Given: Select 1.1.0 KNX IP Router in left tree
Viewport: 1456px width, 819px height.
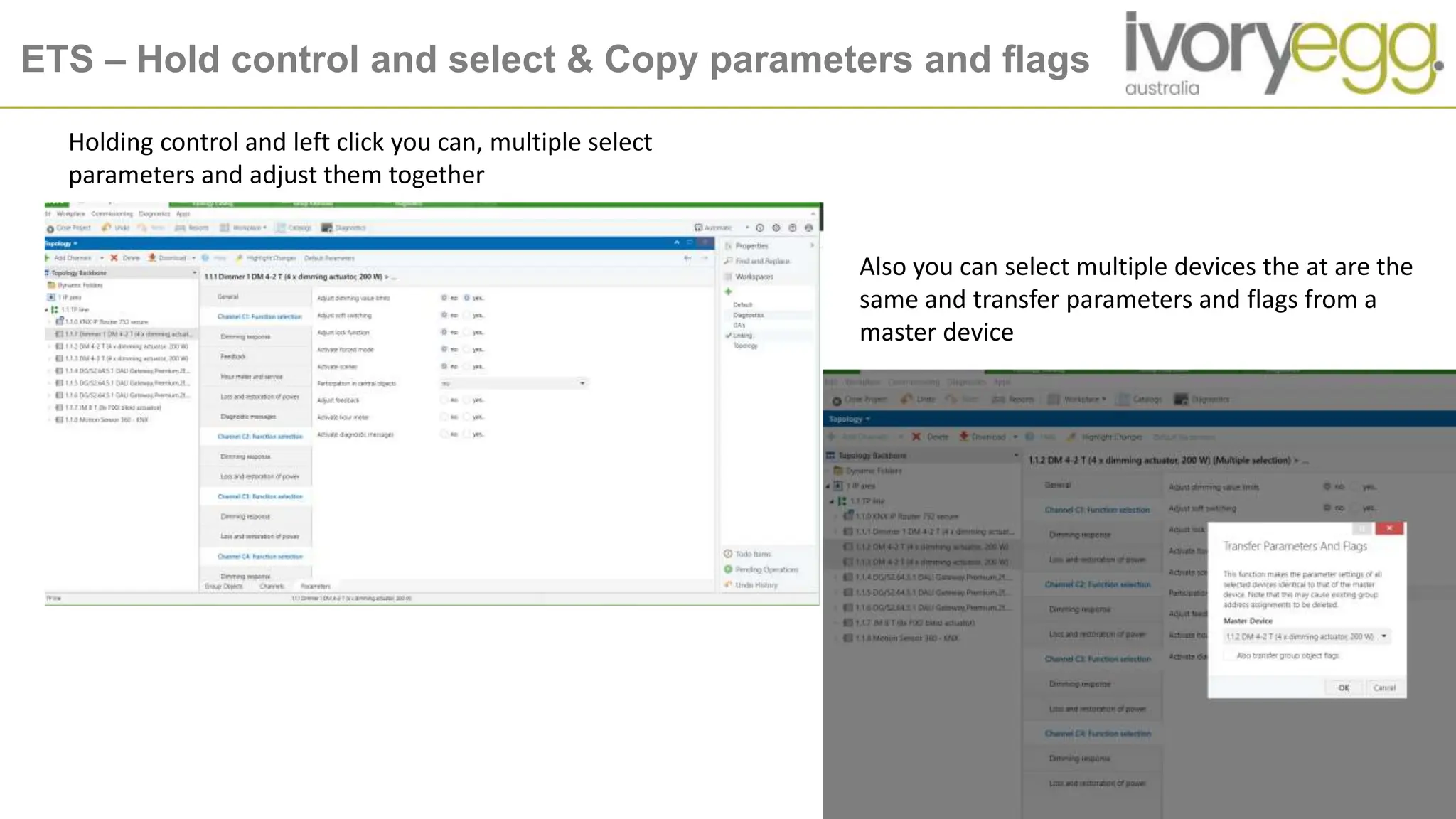Looking at the screenshot, I should (102, 322).
